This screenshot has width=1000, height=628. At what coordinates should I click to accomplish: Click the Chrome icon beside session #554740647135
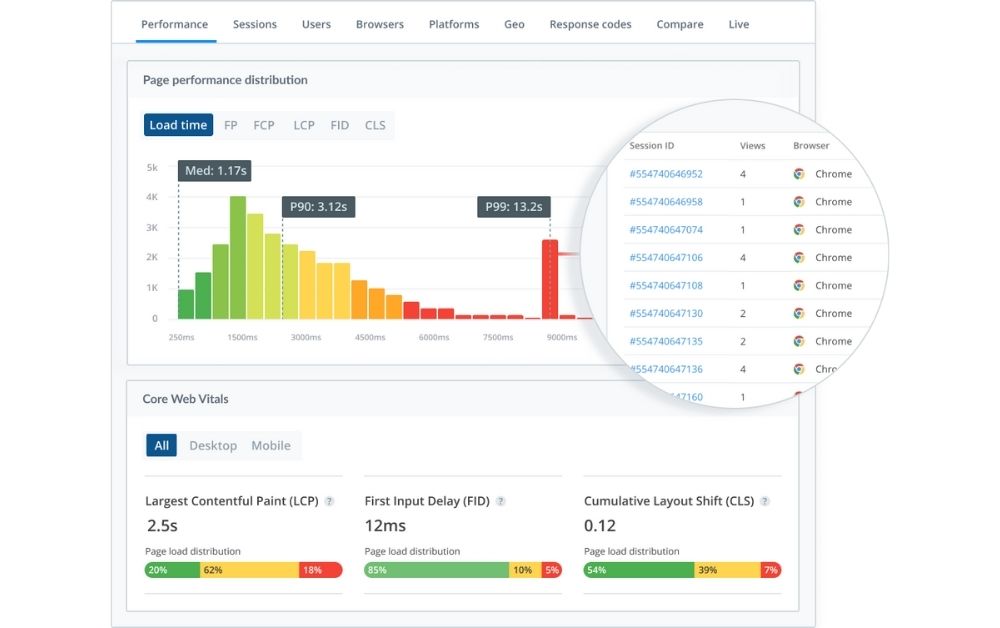coord(798,341)
